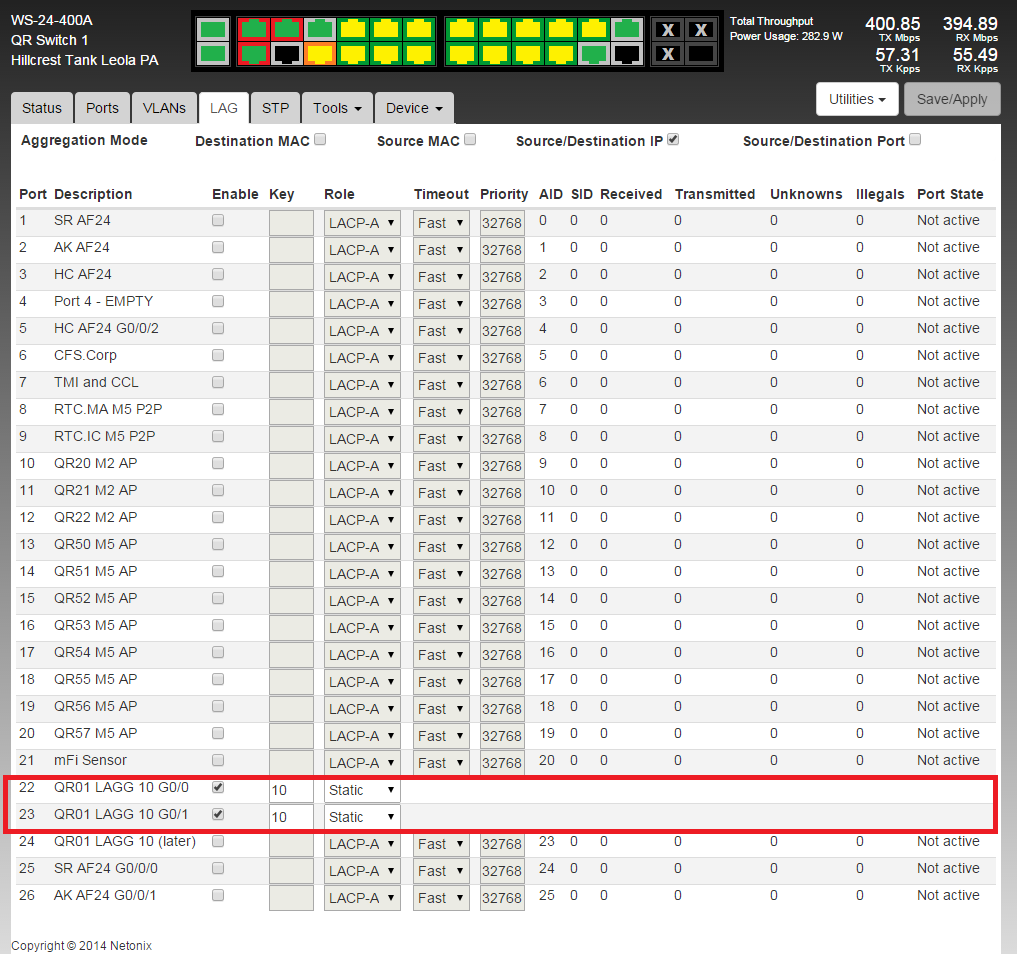Click the black port icon in left port group
This screenshot has width=1017, height=954.
point(287,54)
